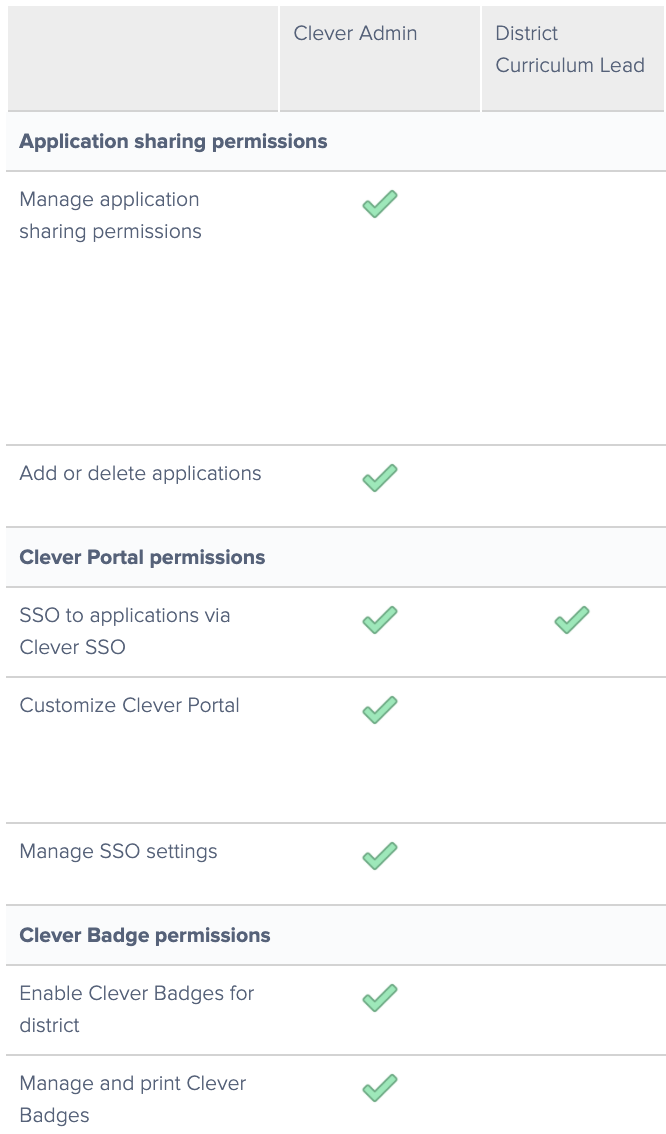Click District Curriculum Lead checkmark for SSO to applications

tap(571, 620)
